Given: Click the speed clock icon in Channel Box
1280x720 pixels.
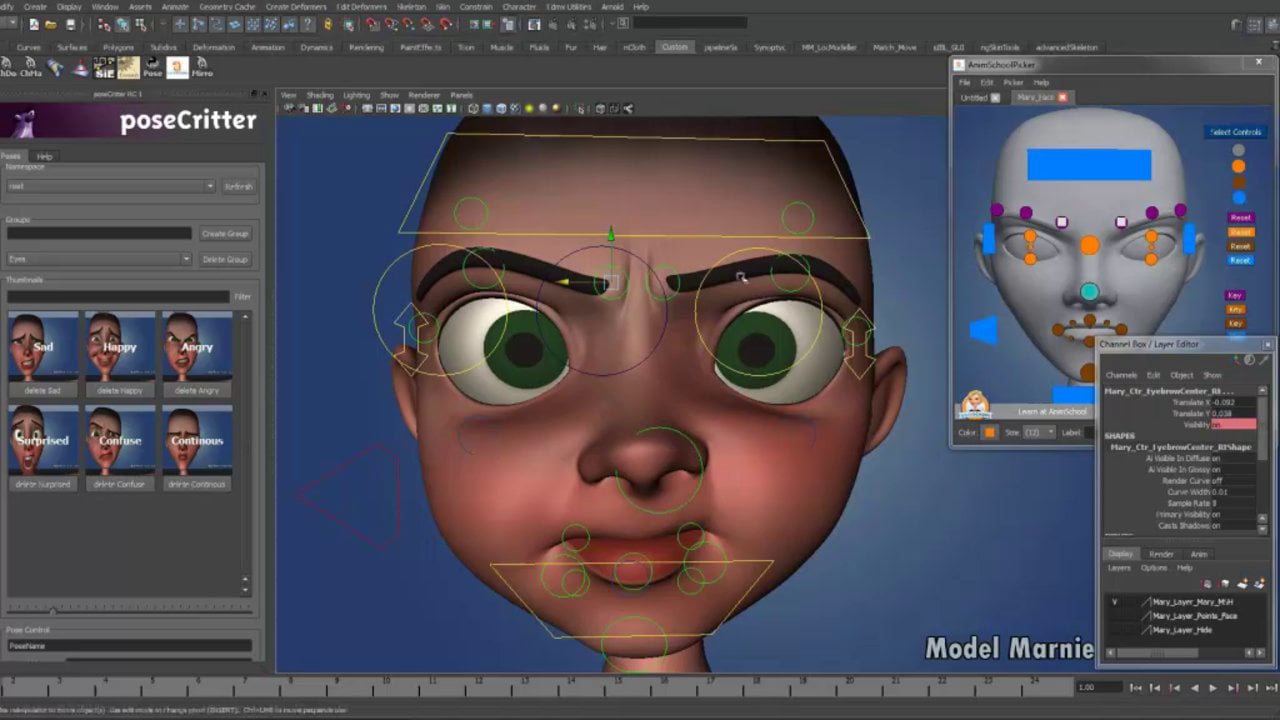Looking at the screenshot, I should click(x=1249, y=360).
